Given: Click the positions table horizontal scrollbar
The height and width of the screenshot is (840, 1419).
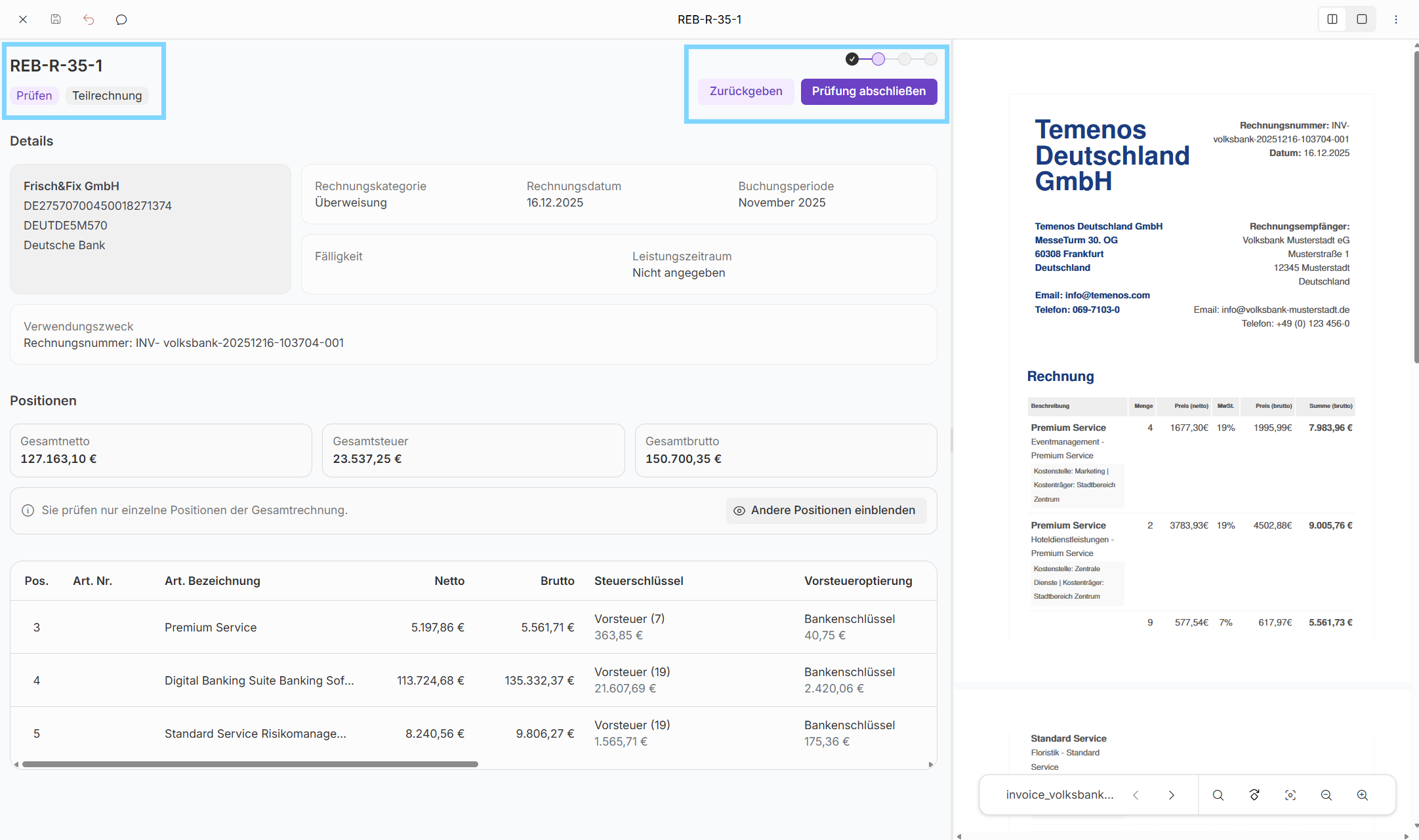Looking at the screenshot, I should point(249,764).
